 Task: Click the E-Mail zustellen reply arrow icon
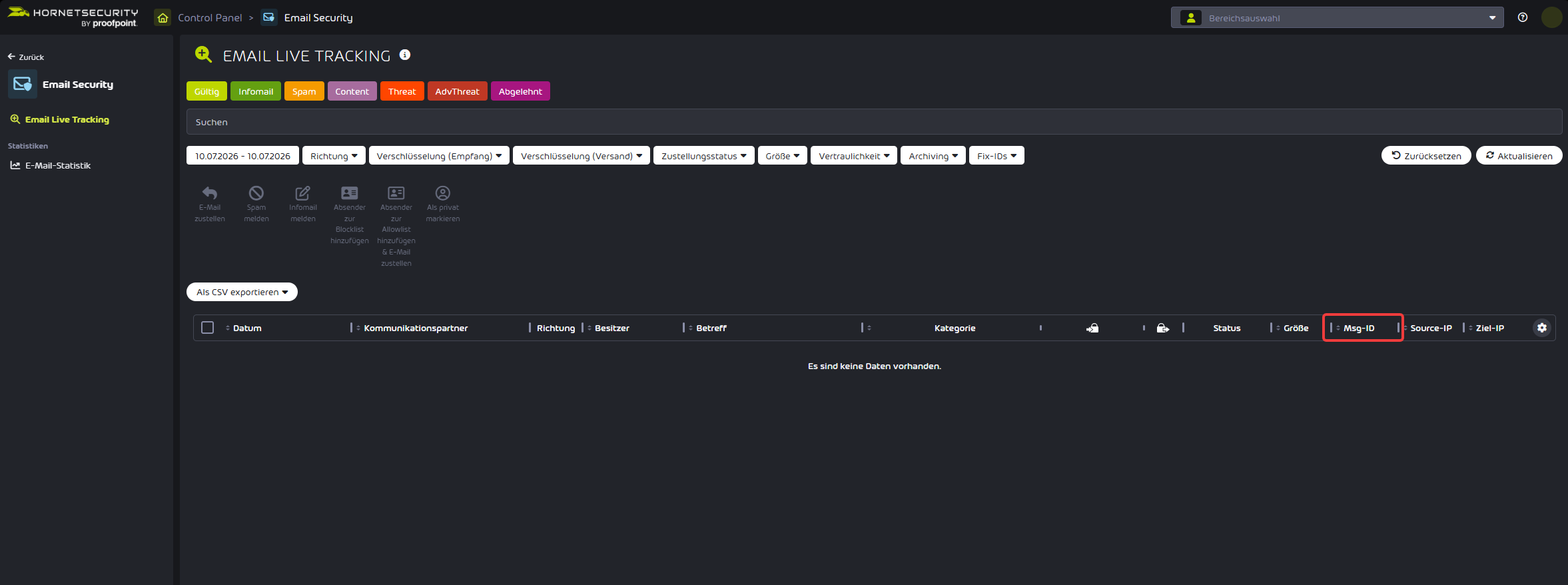pyautogui.click(x=210, y=193)
